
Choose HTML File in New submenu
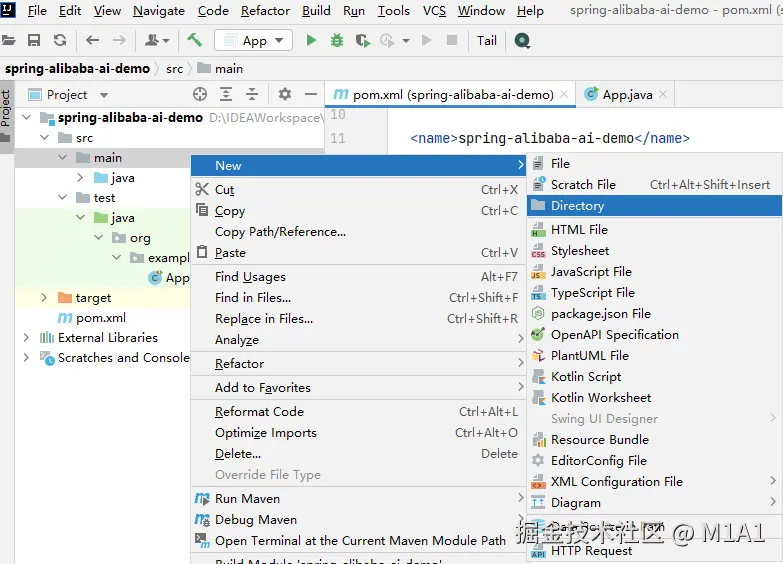(x=654, y=230)
